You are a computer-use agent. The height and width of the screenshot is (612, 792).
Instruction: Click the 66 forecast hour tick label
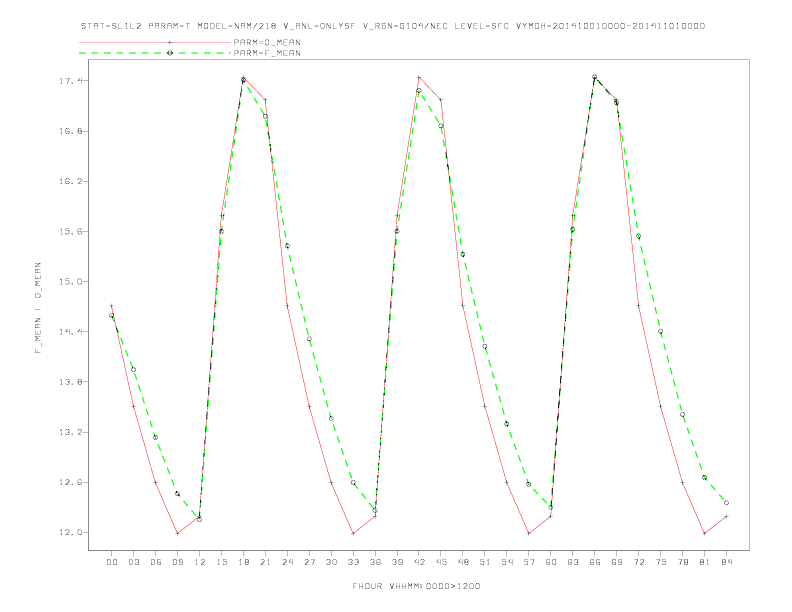click(x=595, y=562)
